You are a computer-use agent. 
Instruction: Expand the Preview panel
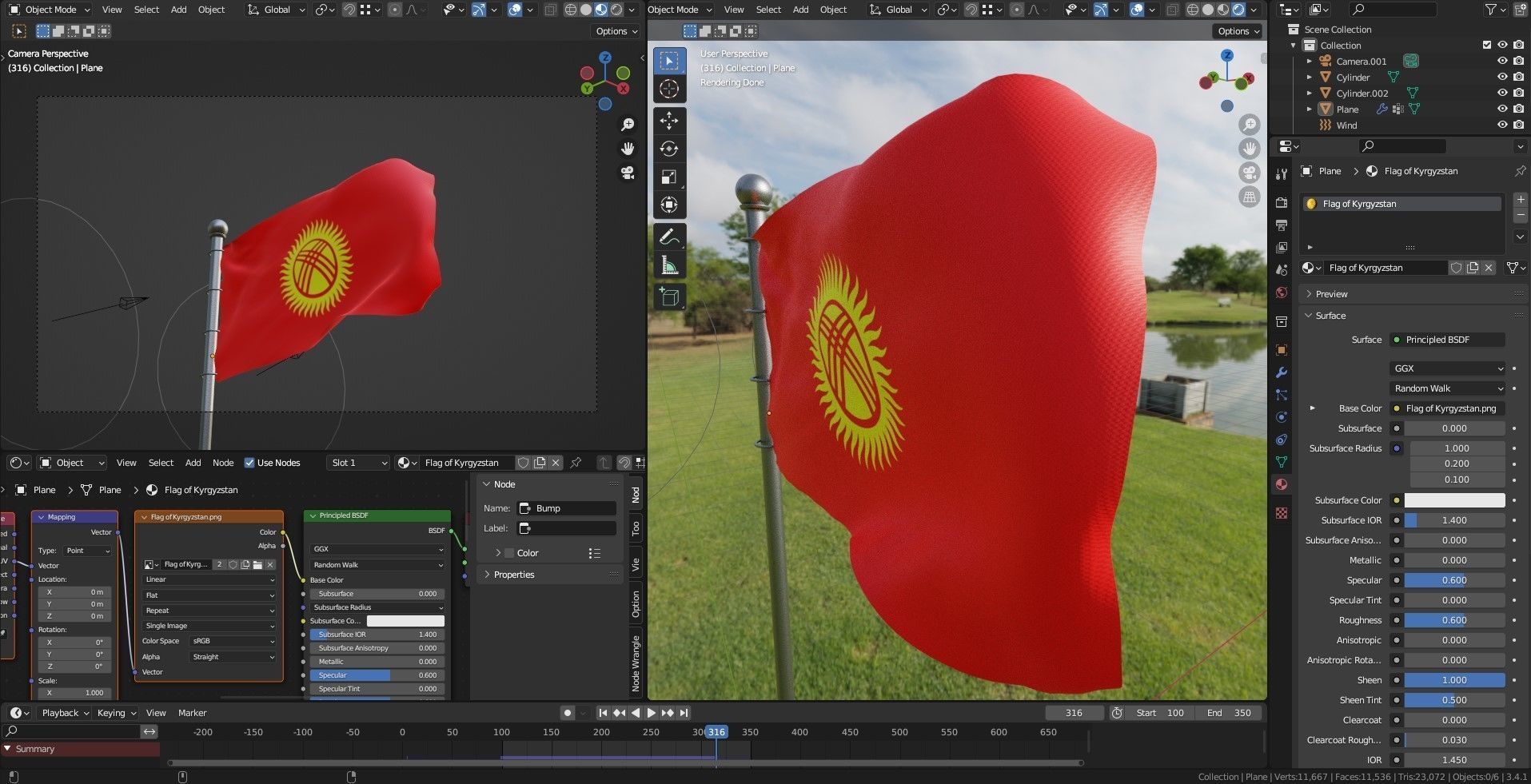tap(1331, 294)
